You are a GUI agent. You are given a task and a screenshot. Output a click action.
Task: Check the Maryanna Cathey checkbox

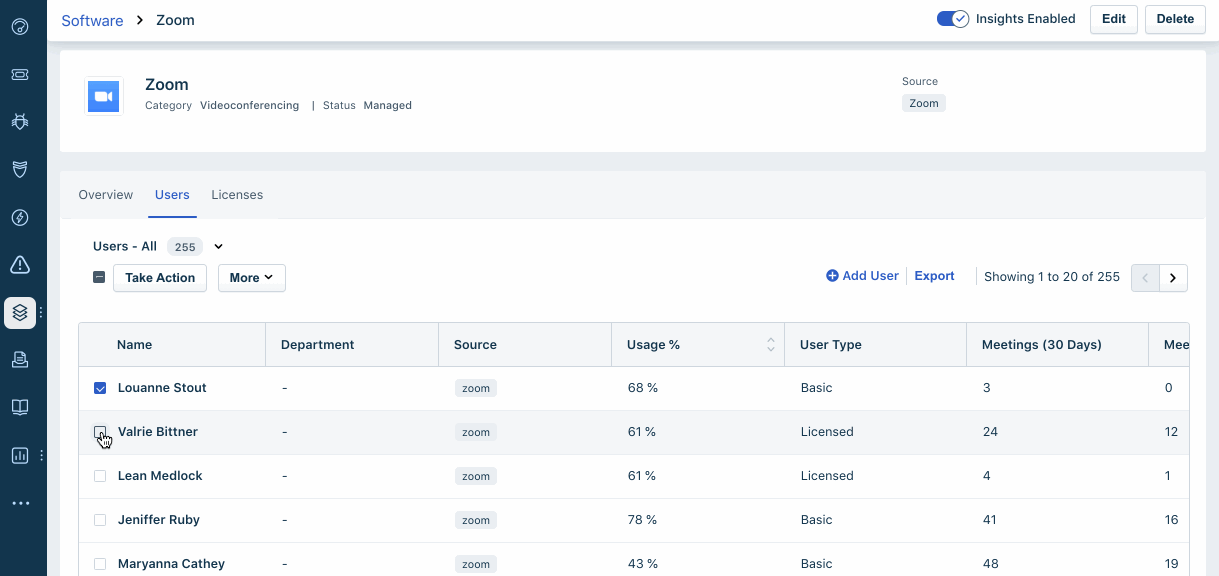(x=100, y=564)
